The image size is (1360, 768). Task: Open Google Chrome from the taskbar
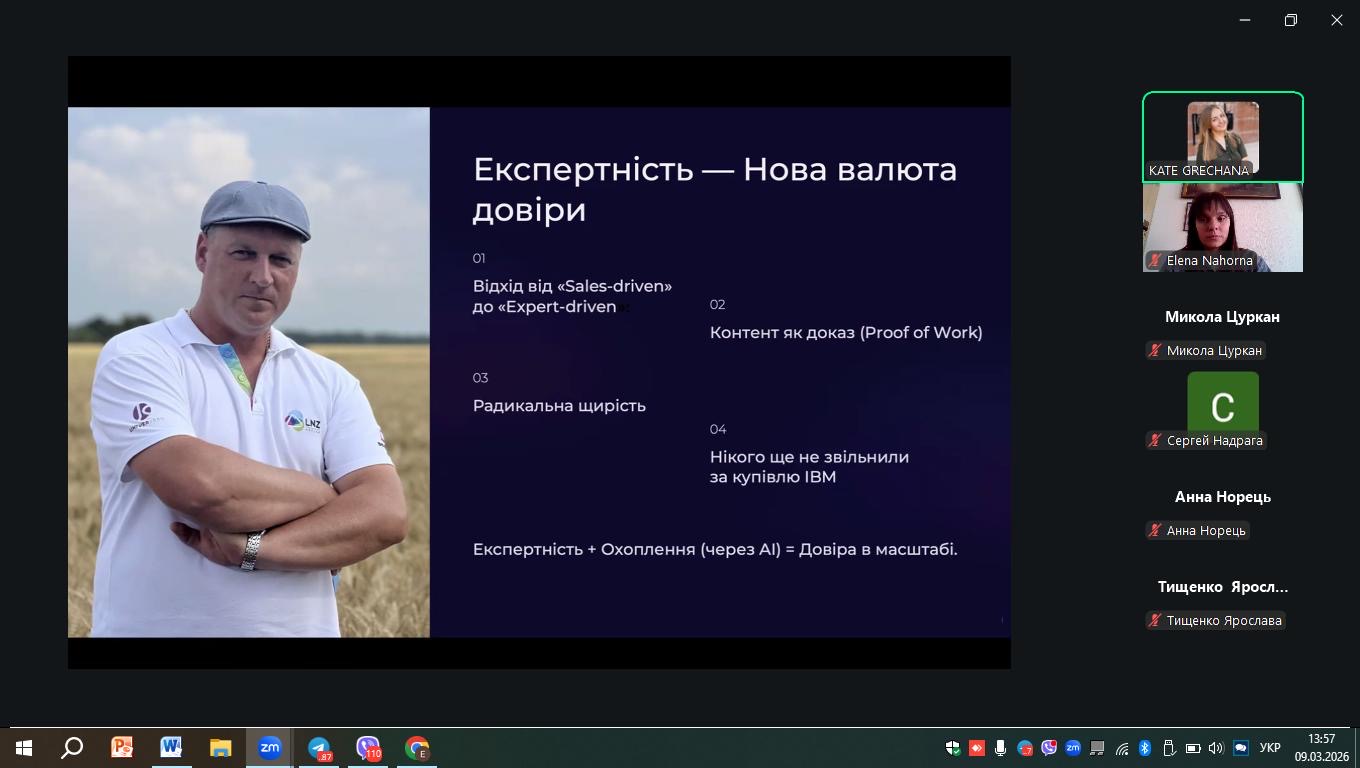pos(417,748)
